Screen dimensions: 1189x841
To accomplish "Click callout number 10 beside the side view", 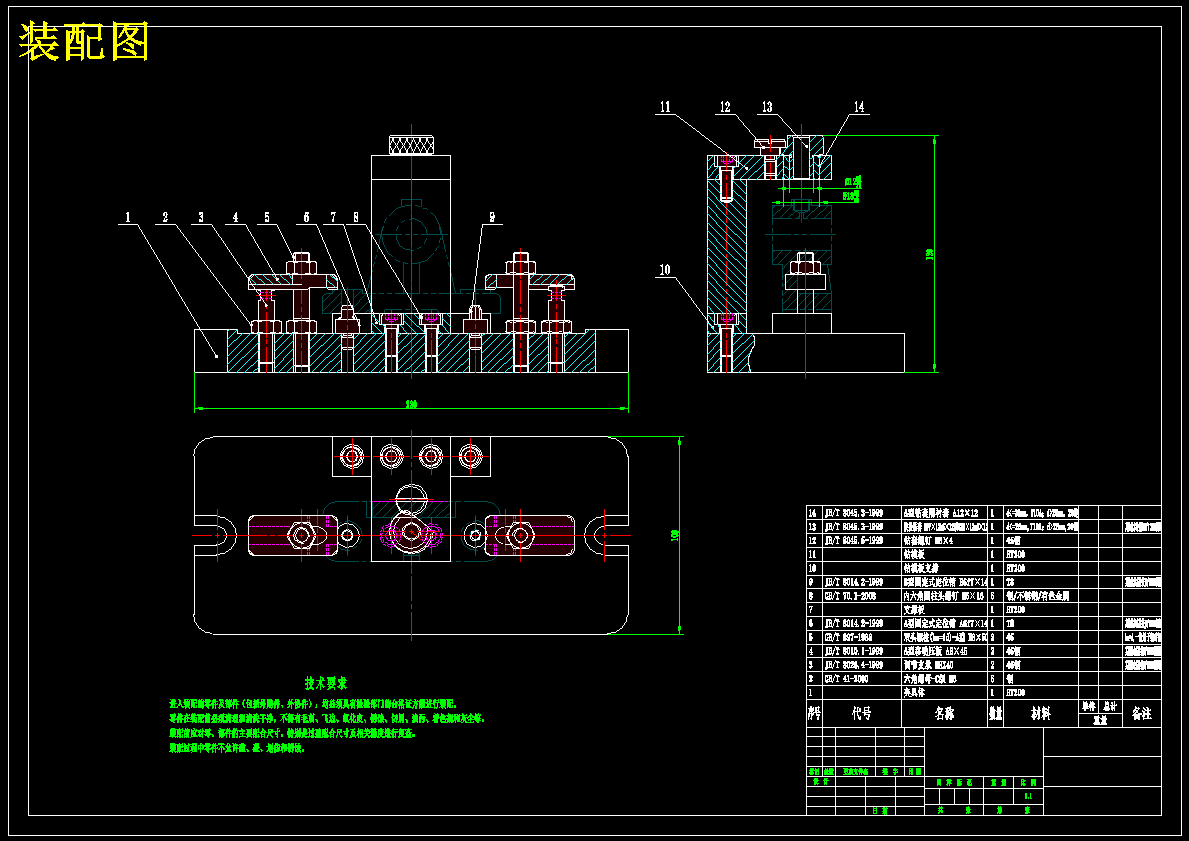I will (x=665, y=269).
